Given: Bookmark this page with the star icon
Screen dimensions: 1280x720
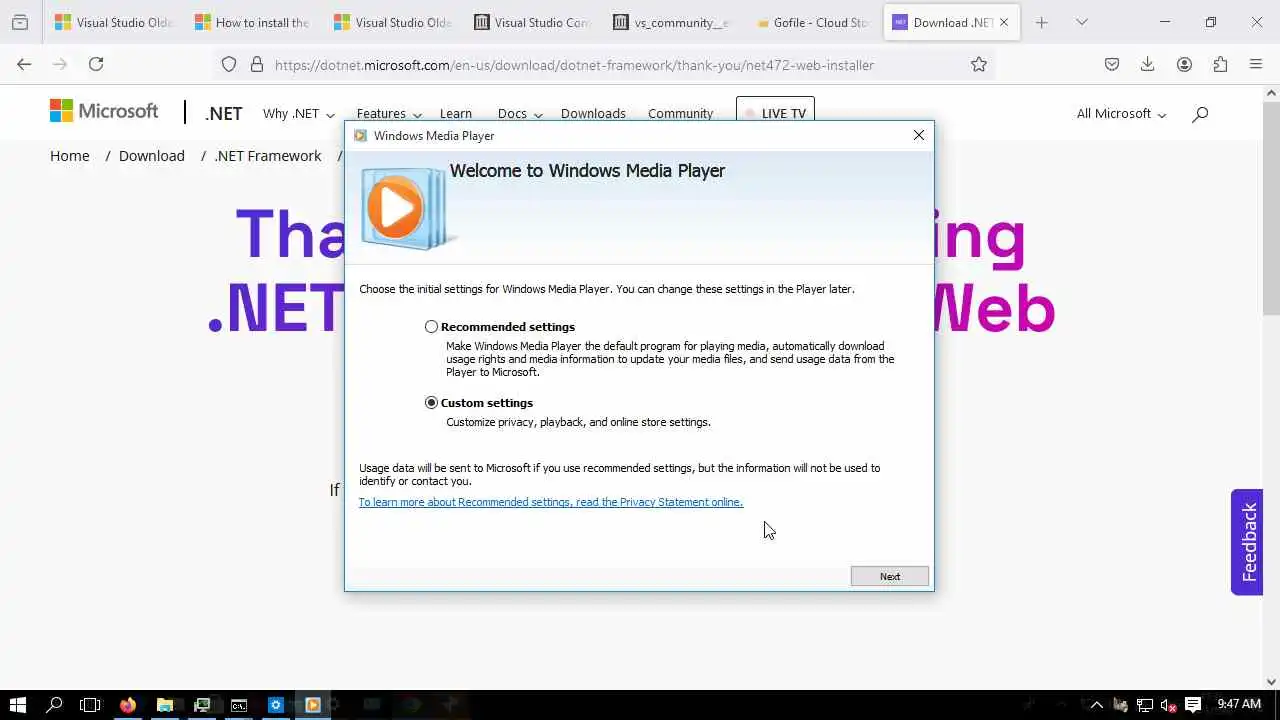Looking at the screenshot, I should [x=979, y=64].
